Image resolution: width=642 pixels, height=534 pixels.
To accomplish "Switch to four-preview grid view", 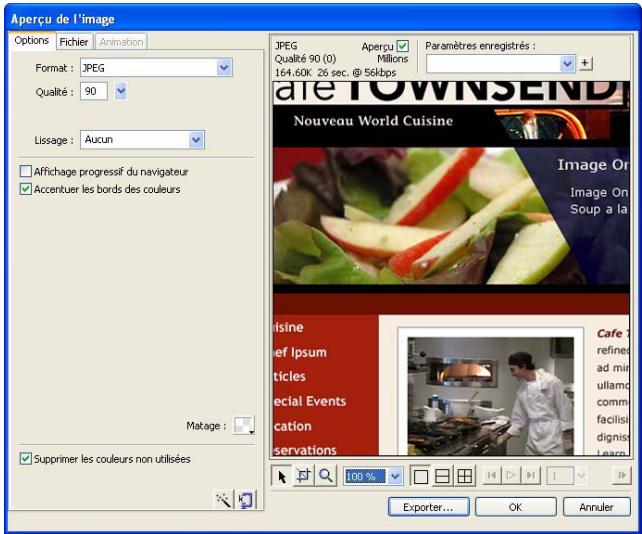I will pos(465,476).
